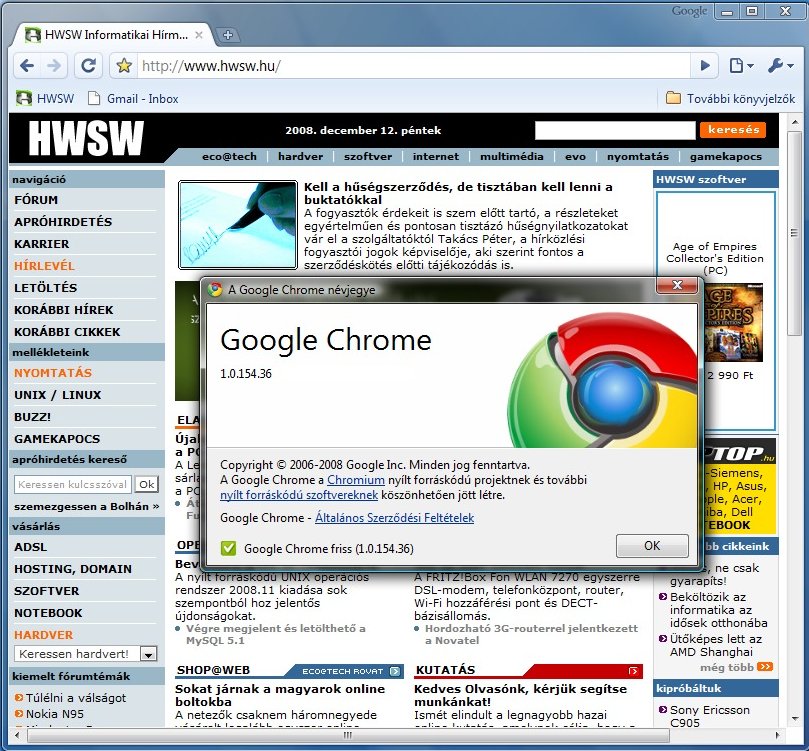Bookmark this page with the star icon

click(x=124, y=66)
